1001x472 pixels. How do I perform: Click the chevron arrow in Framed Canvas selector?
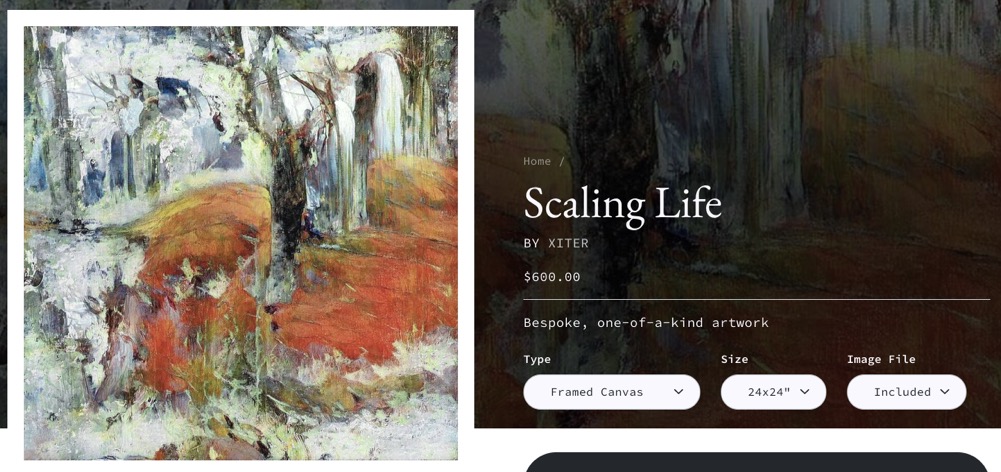point(678,392)
